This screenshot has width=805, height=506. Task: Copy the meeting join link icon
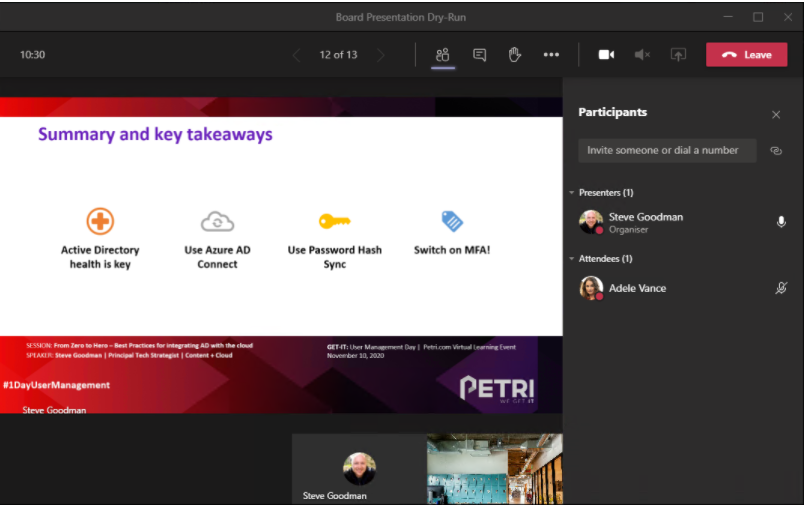pyautogui.click(x=776, y=151)
